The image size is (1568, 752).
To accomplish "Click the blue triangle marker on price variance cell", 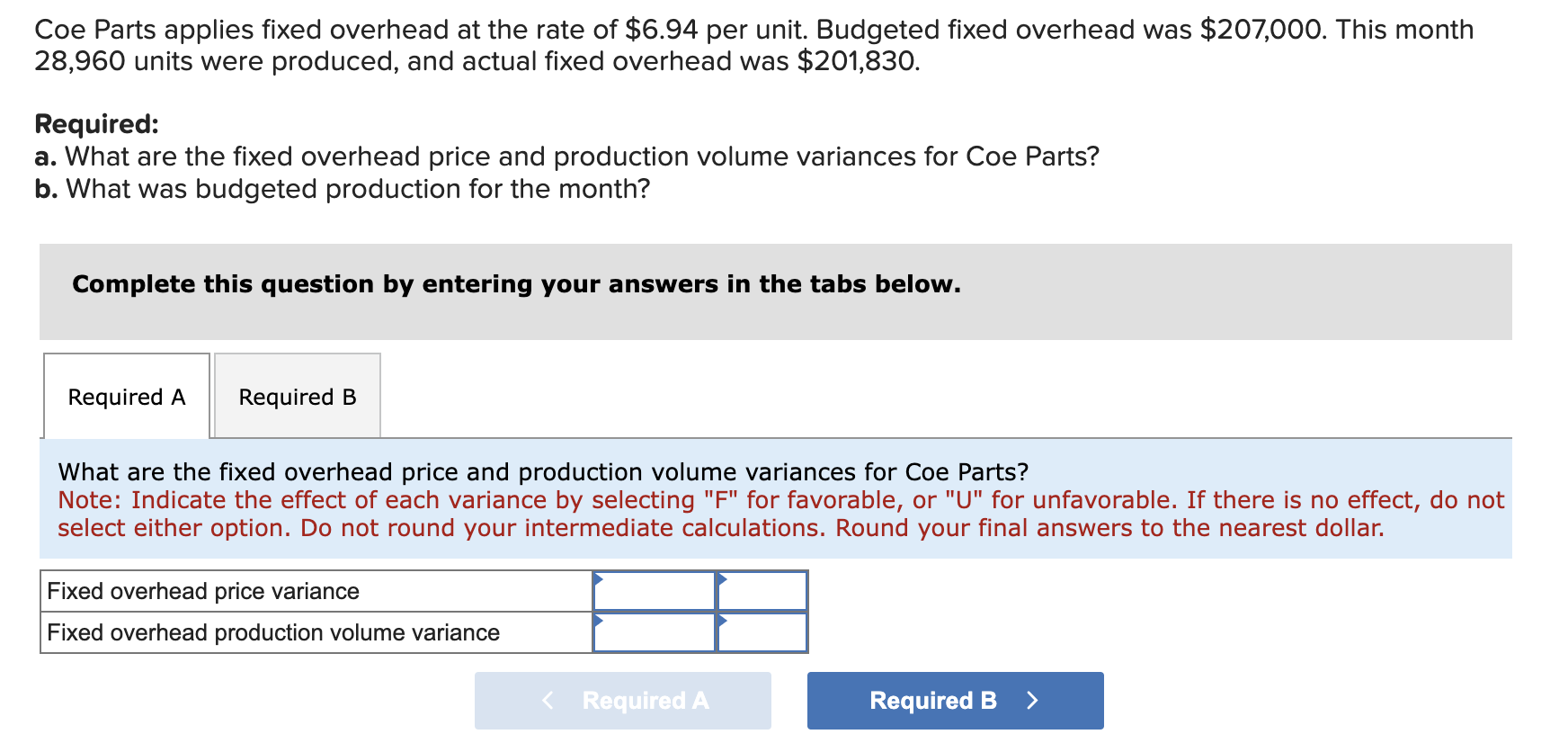I will tap(596, 580).
